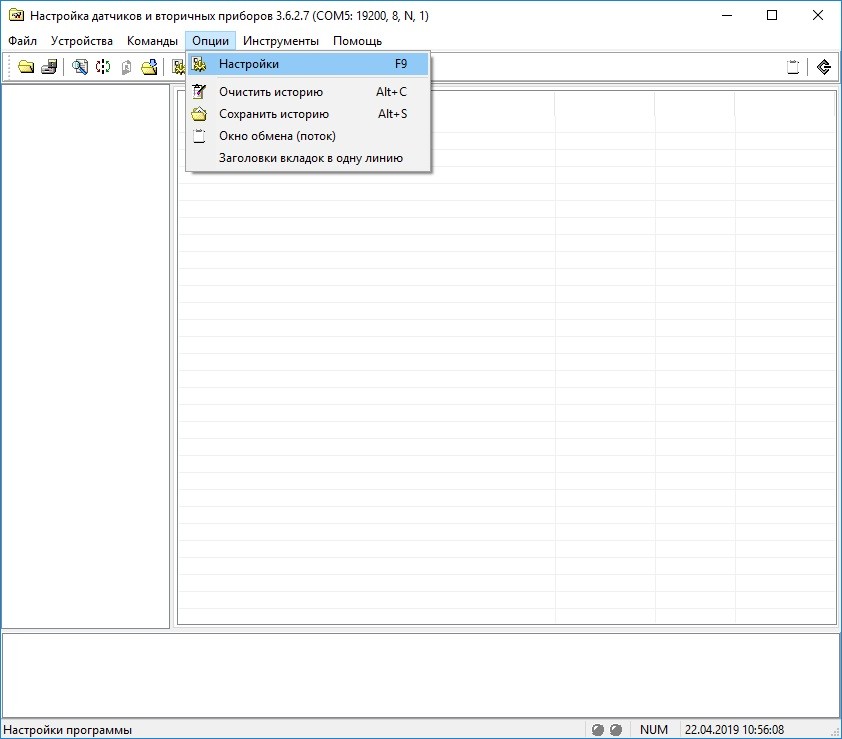Click the red-green refresh arrows icon
This screenshot has width=842, height=739.
[103, 67]
